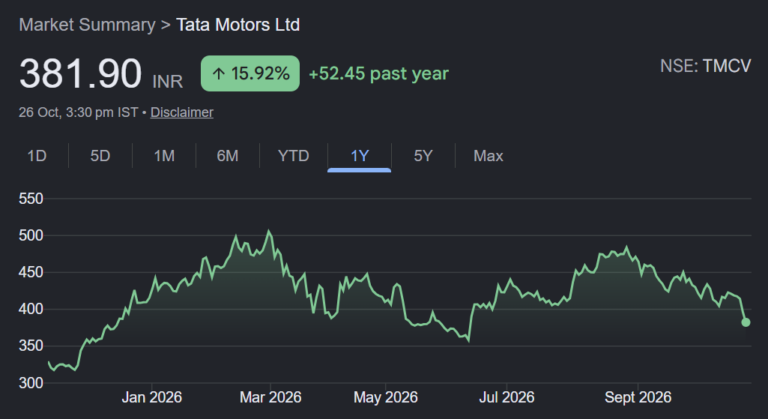Viewport: 768px width, 419px height.
Task: Switch to the 1M range tab
Action: pyautogui.click(x=164, y=156)
